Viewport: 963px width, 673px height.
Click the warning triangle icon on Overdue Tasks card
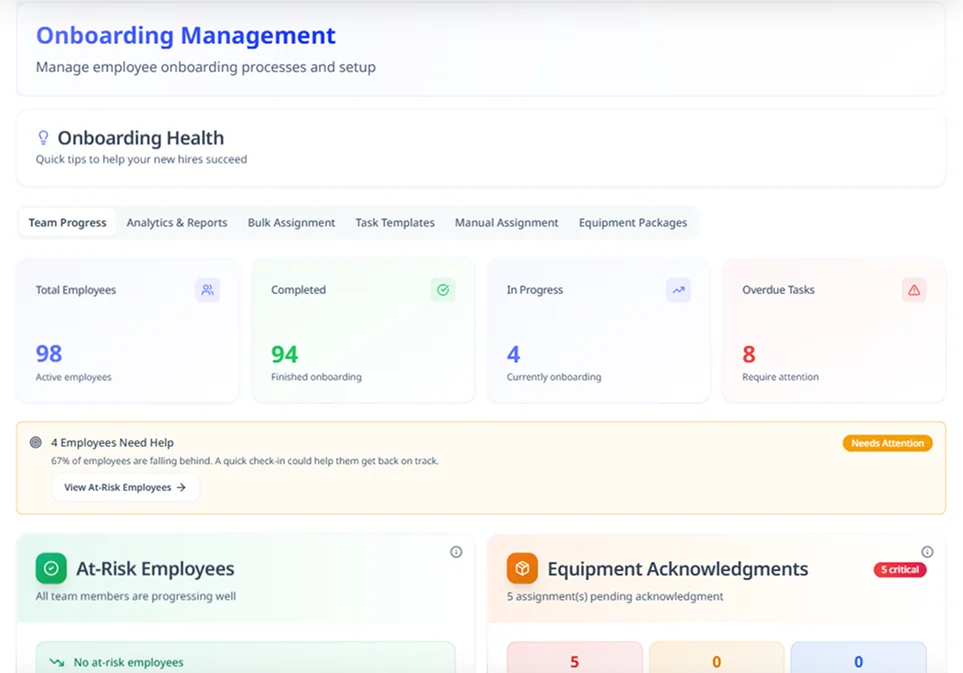(914, 290)
